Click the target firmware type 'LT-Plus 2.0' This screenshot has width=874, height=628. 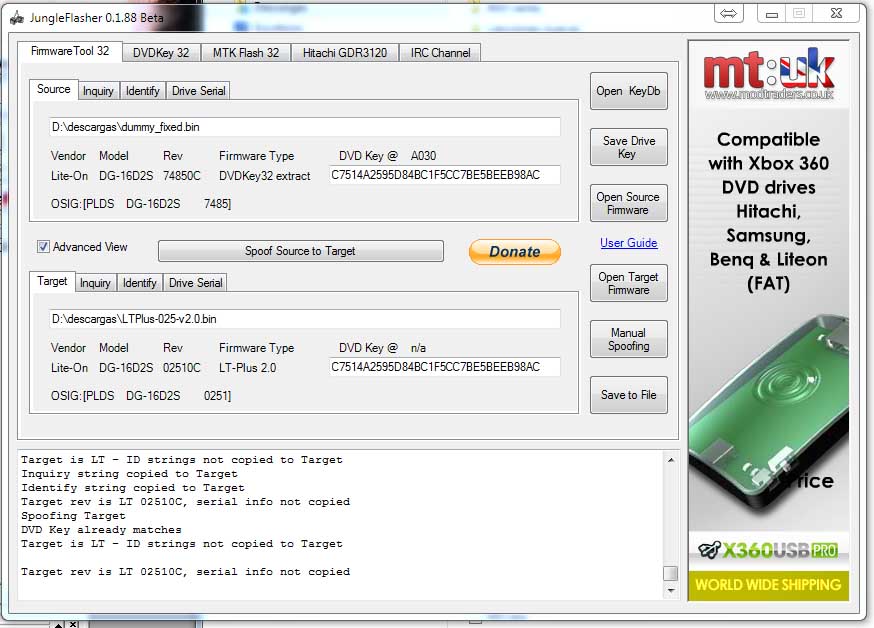click(247, 368)
